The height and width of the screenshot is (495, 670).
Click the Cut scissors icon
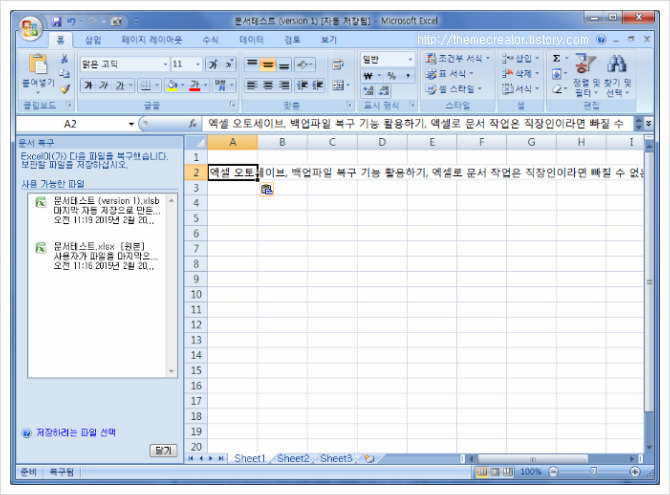65,59
